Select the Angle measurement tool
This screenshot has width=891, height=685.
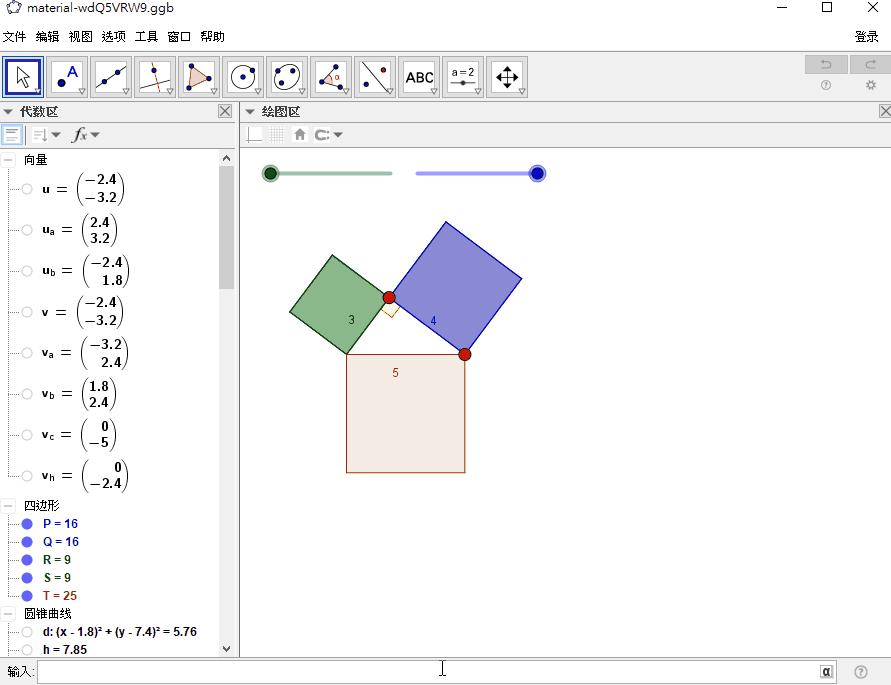pos(331,76)
